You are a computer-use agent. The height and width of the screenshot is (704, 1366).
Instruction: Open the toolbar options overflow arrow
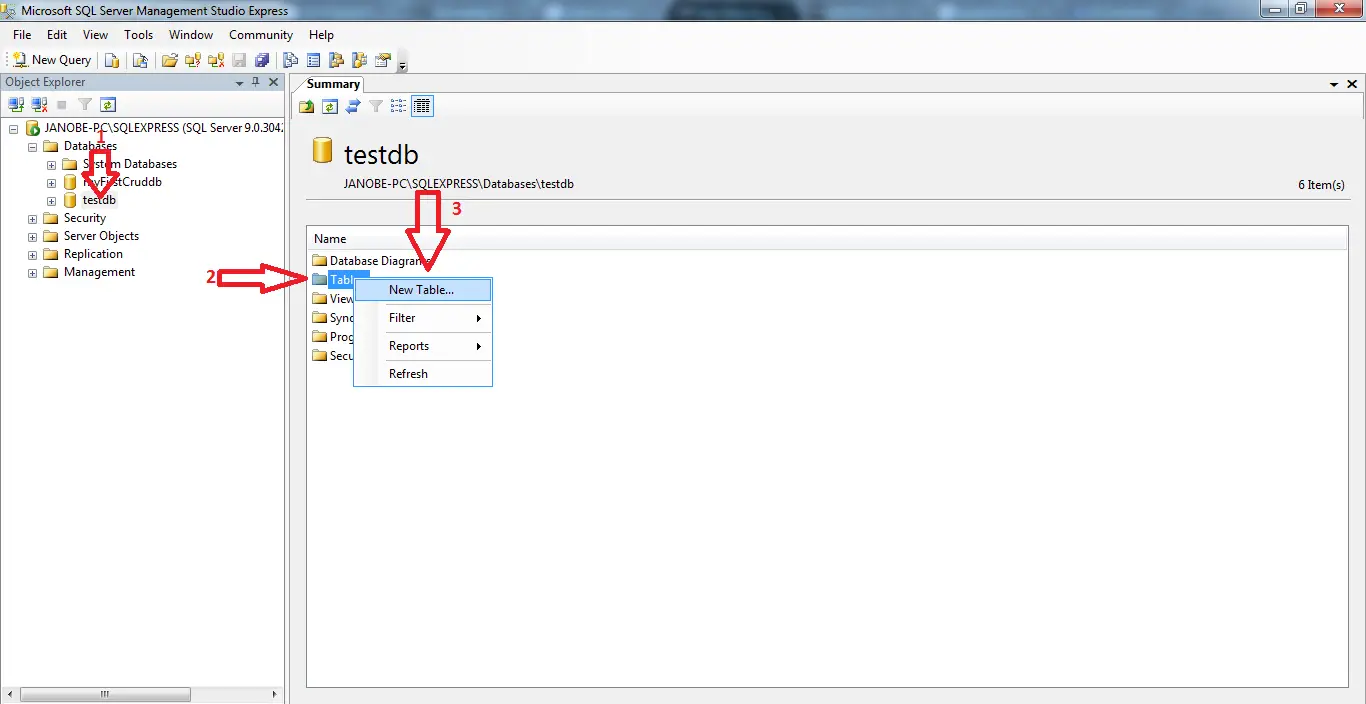tap(402, 66)
